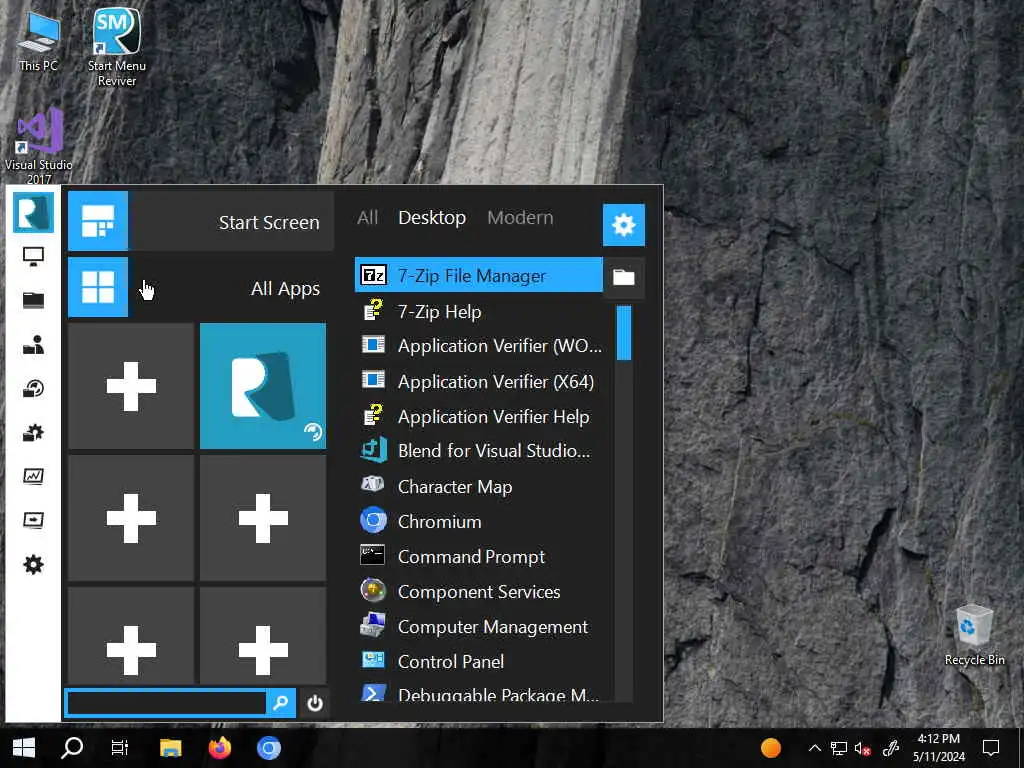Screen dimensions: 1024x768
Task: Launch Blend for Visual Studio icon
Action: coord(374,451)
